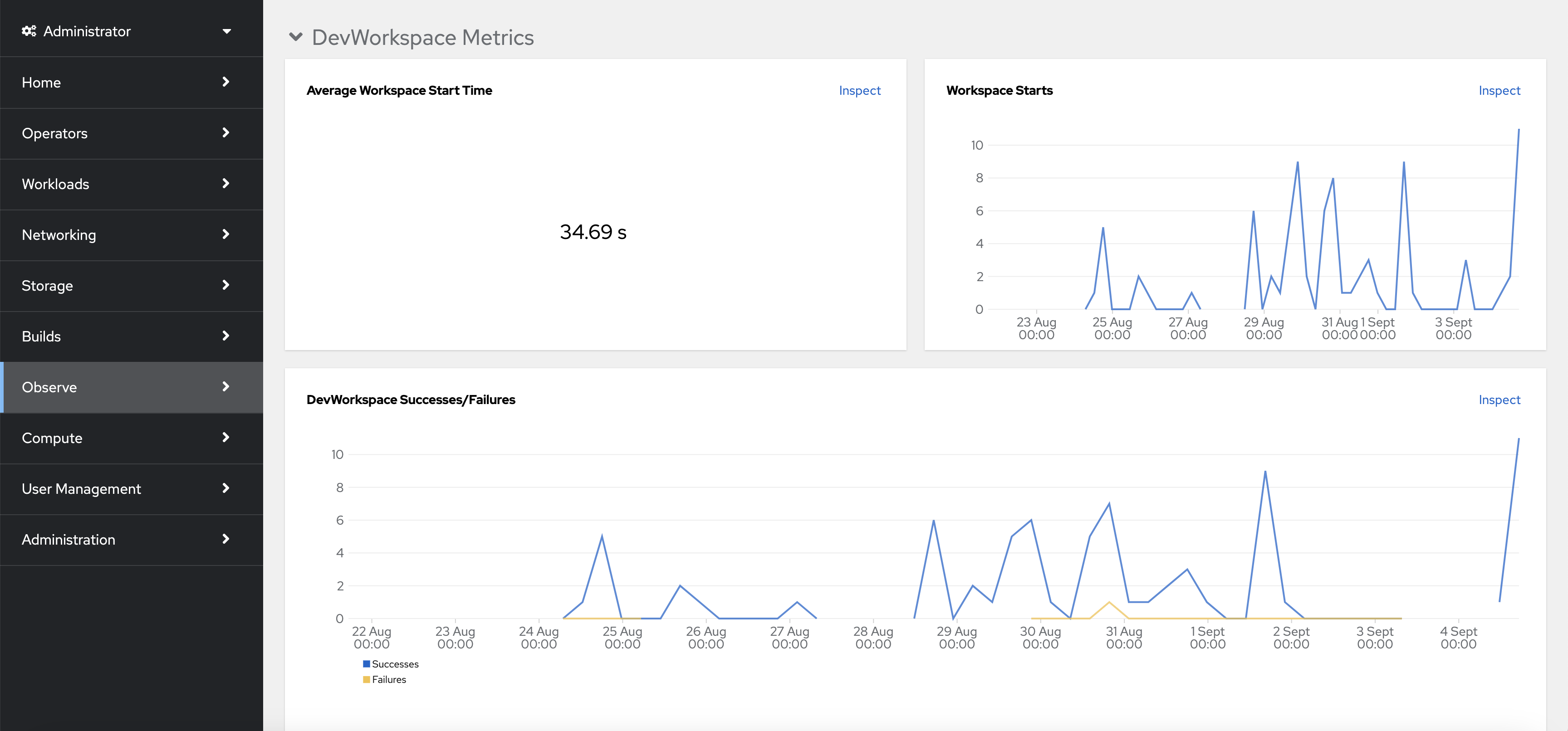
Task: Expand the Storage navigation chevron
Action: [x=226, y=285]
